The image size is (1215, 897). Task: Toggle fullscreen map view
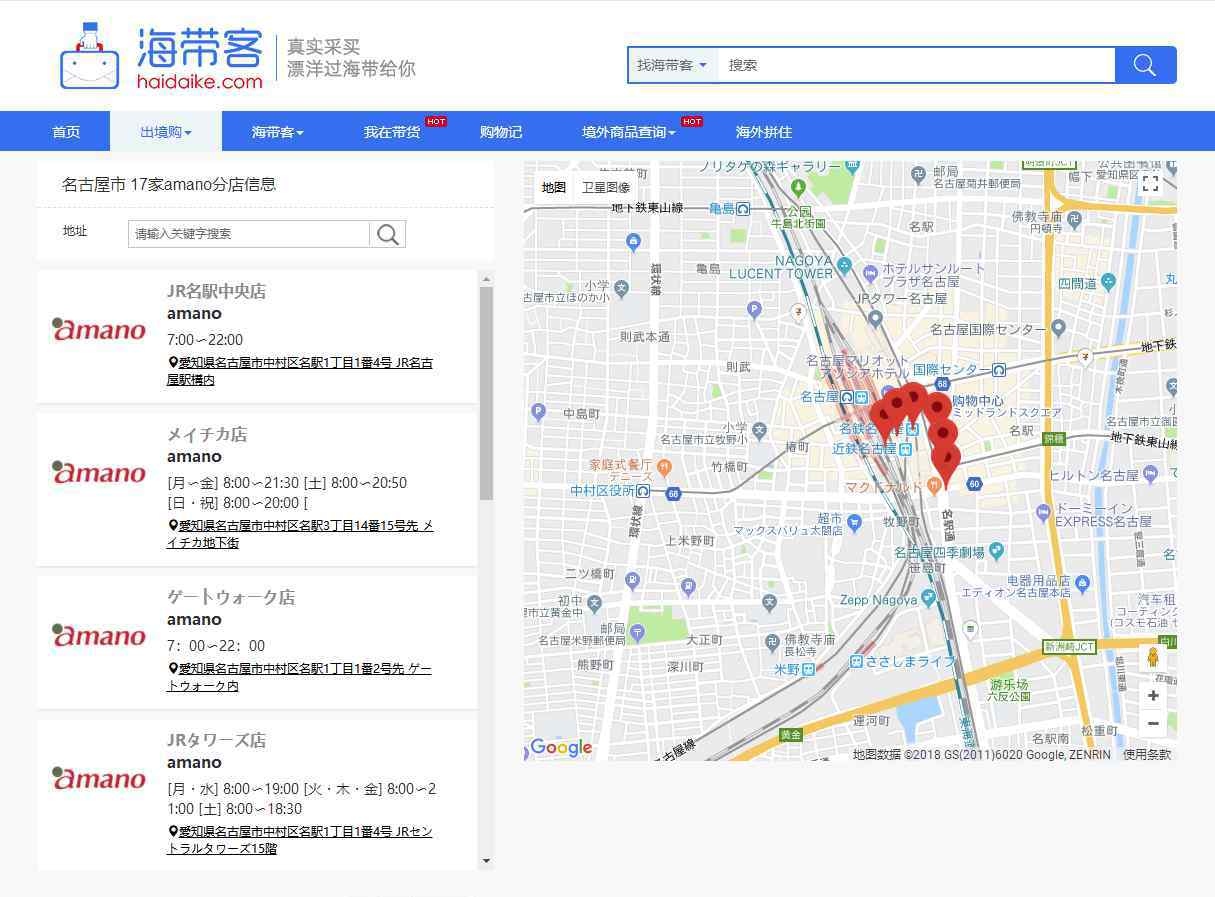tap(1150, 183)
